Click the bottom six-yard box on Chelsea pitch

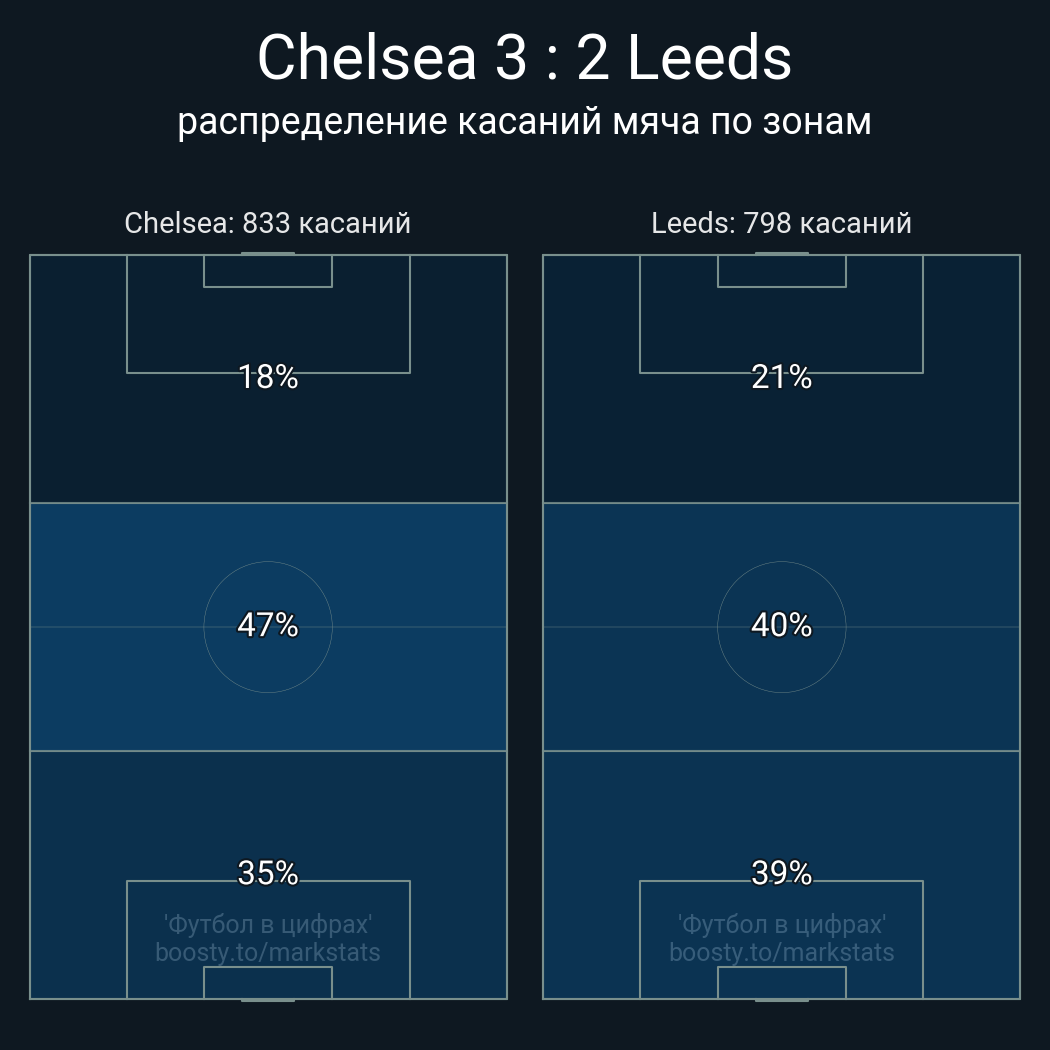pos(268,982)
